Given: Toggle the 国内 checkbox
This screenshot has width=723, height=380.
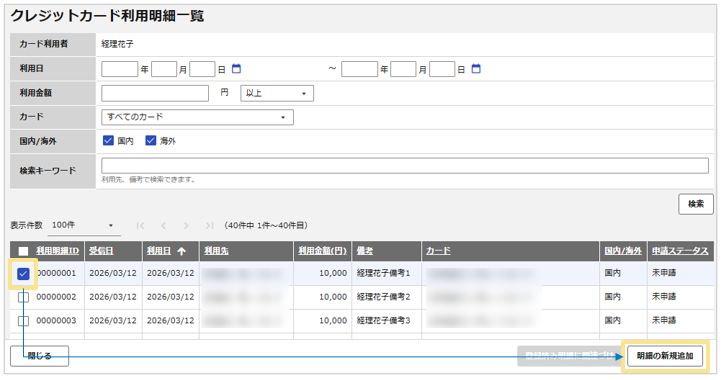Looking at the screenshot, I should tap(108, 141).
